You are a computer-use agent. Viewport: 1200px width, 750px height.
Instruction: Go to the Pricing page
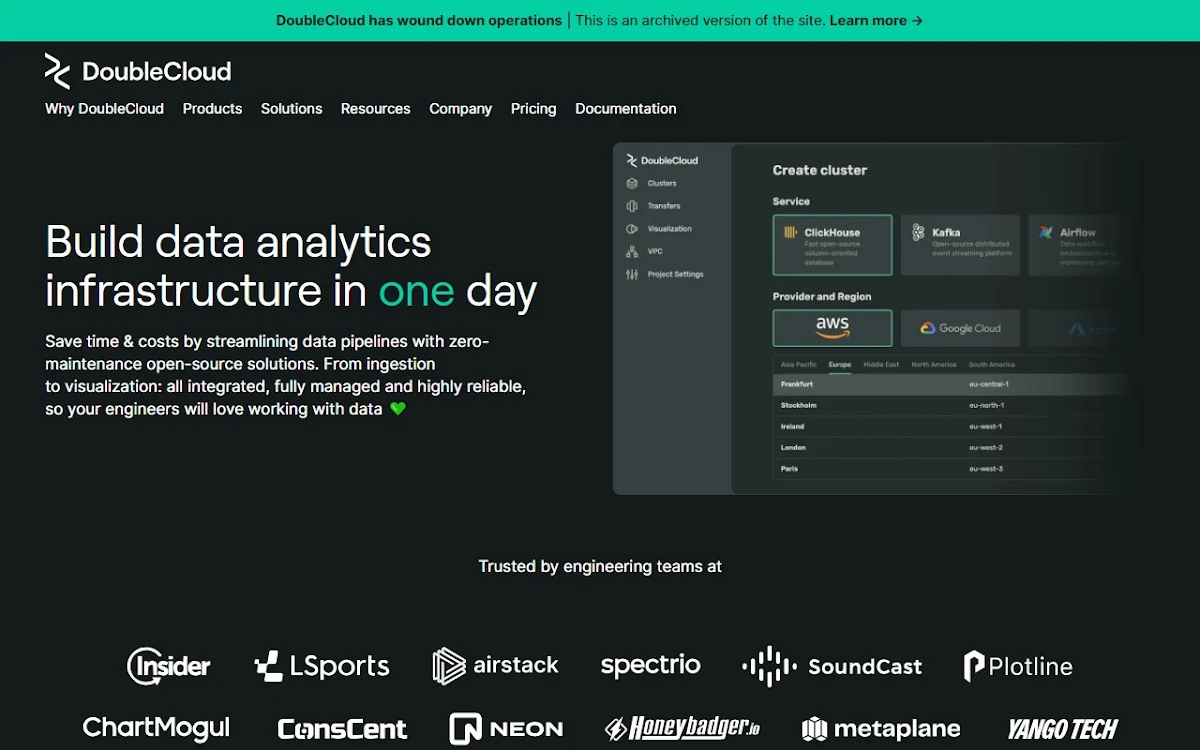pyautogui.click(x=533, y=109)
